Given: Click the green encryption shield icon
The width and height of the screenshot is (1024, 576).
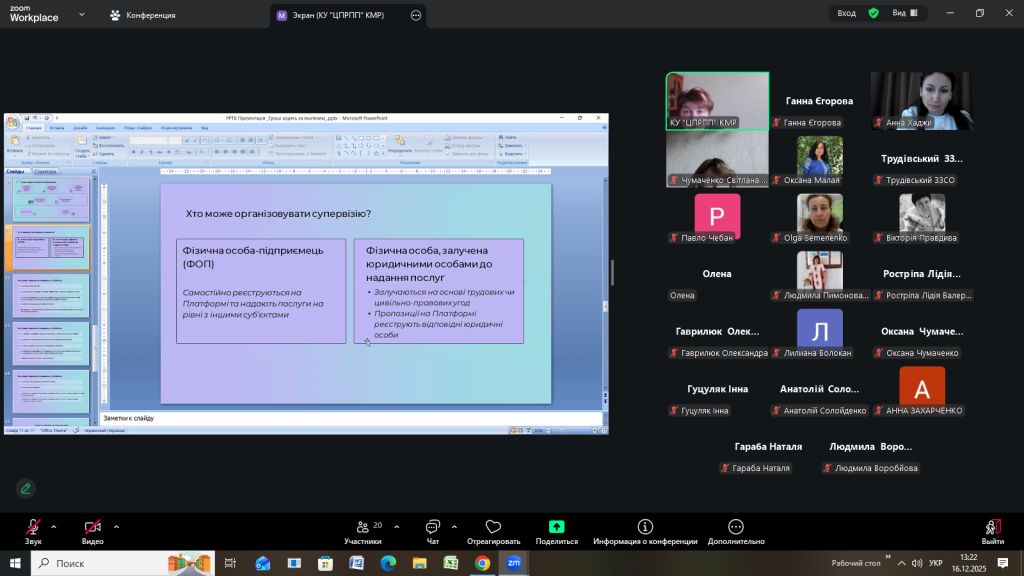Looking at the screenshot, I should pyautogui.click(x=873, y=13).
